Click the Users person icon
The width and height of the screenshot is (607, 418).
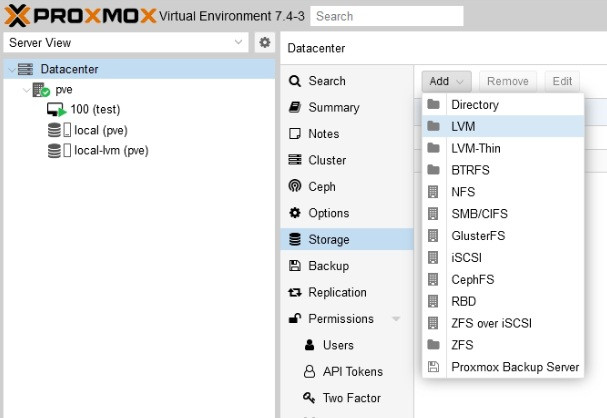309,344
